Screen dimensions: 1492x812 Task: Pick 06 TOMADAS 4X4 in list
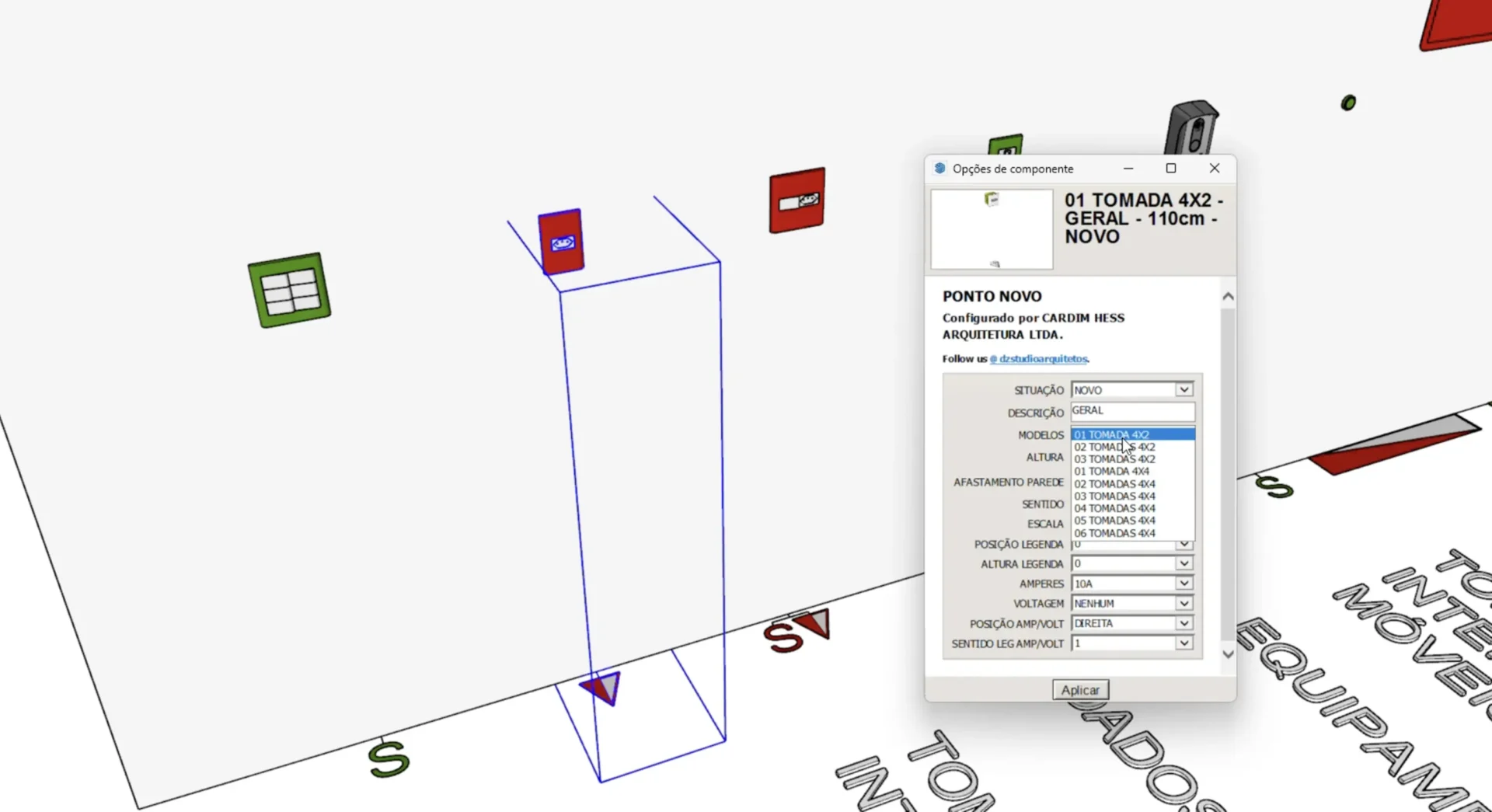click(1114, 534)
